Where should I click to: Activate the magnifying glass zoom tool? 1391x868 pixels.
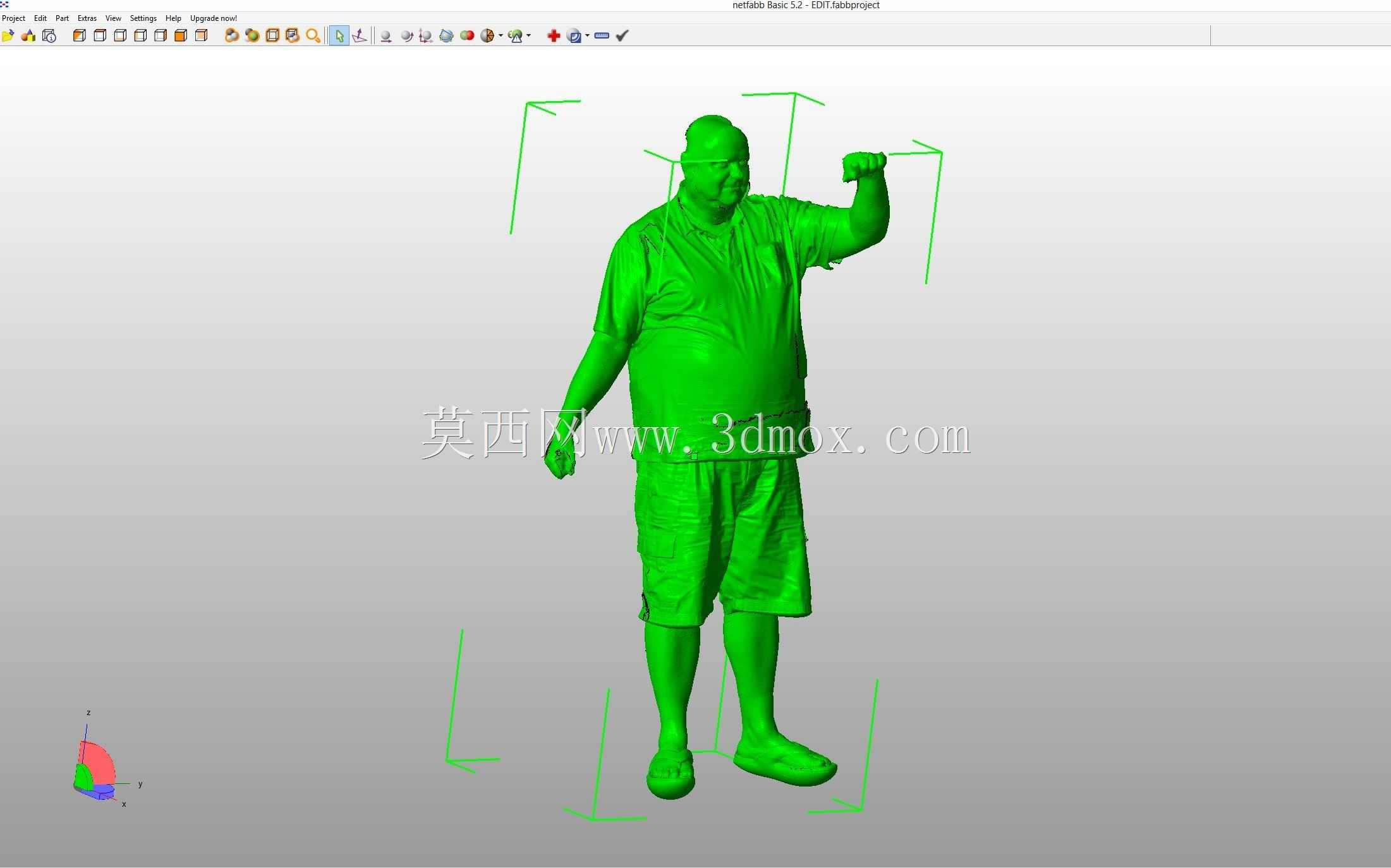click(313, 36)
